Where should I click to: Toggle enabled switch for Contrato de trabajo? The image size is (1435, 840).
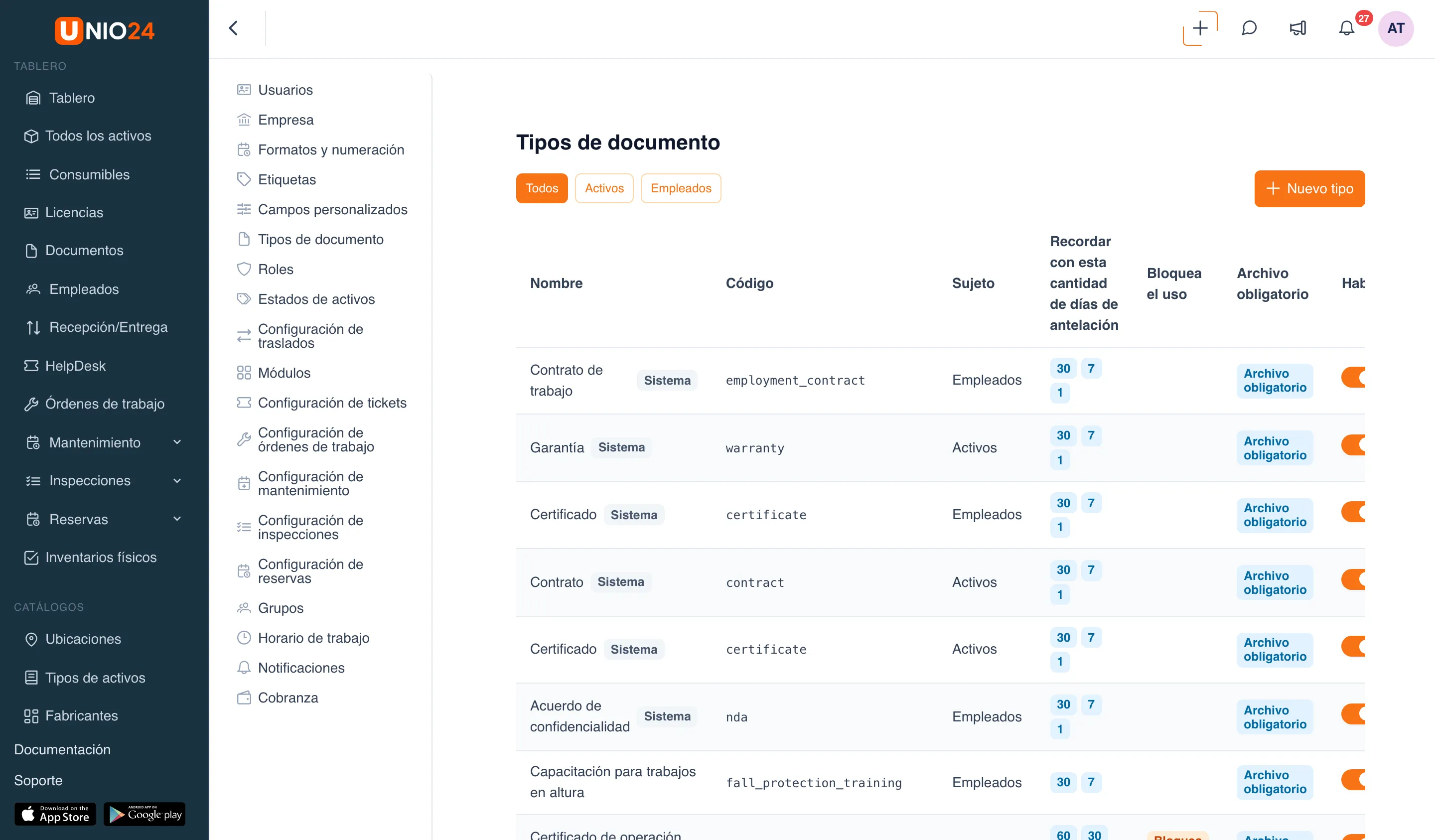(x=1353, y=377)
